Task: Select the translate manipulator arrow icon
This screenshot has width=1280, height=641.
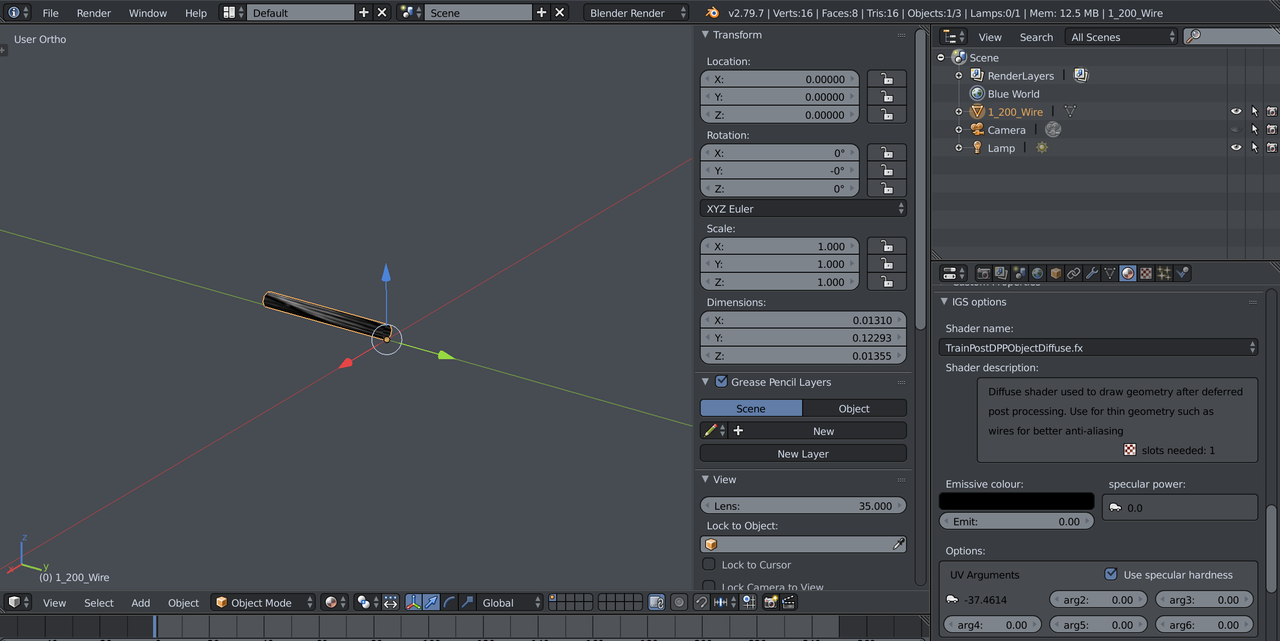Action: pyautogui.click(x=431, y=602)
